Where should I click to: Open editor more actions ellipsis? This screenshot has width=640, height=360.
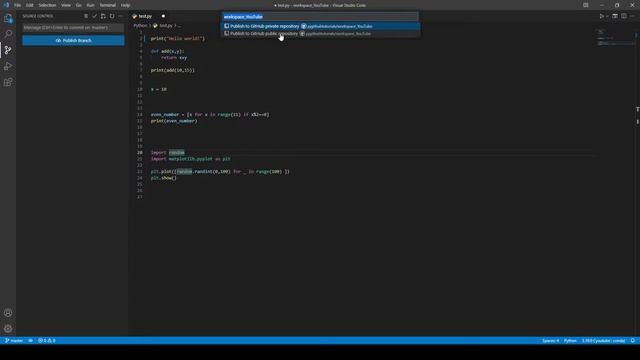tap(632, 16)
